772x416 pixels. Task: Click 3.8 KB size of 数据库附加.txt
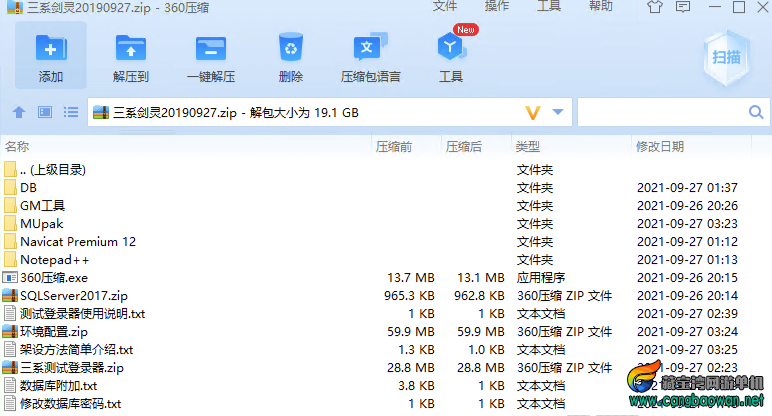pos(417,386)
